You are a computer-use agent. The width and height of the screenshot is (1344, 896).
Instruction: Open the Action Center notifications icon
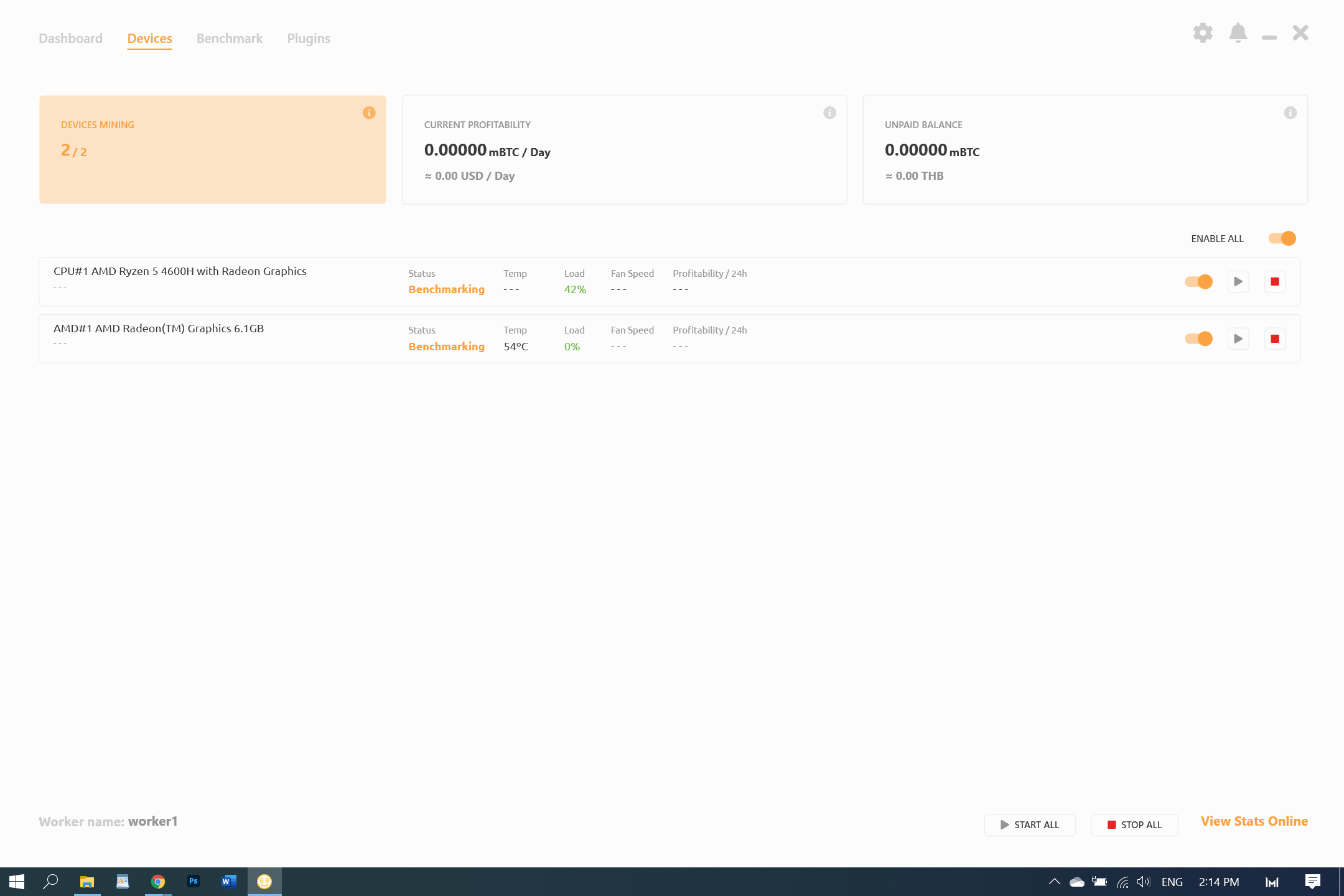pyautogui.click(x=1313, y=882)
